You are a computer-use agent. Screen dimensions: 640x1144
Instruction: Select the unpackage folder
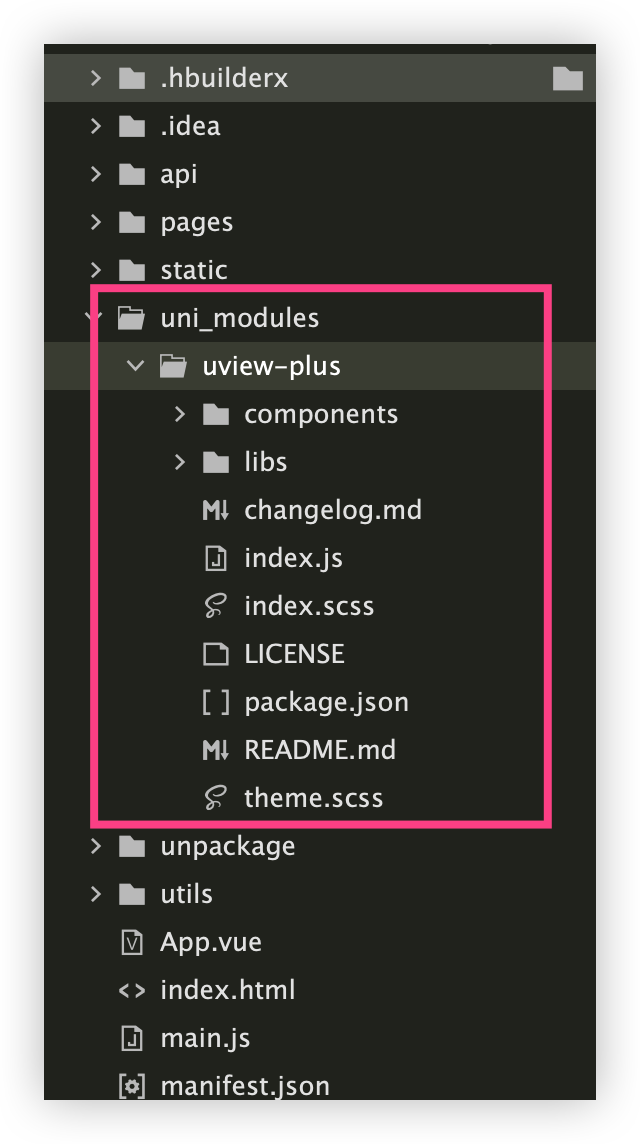[x=227, y=846]
